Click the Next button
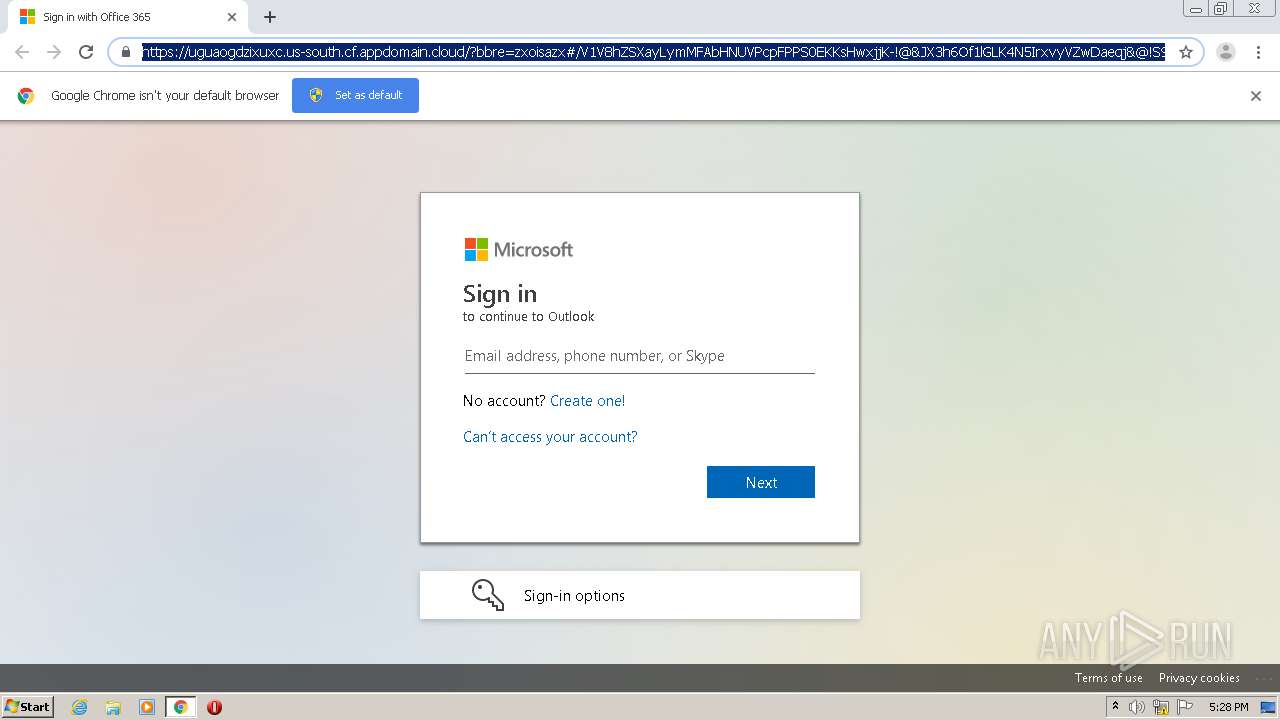1280x720 pixels. (x=761, y=482)
